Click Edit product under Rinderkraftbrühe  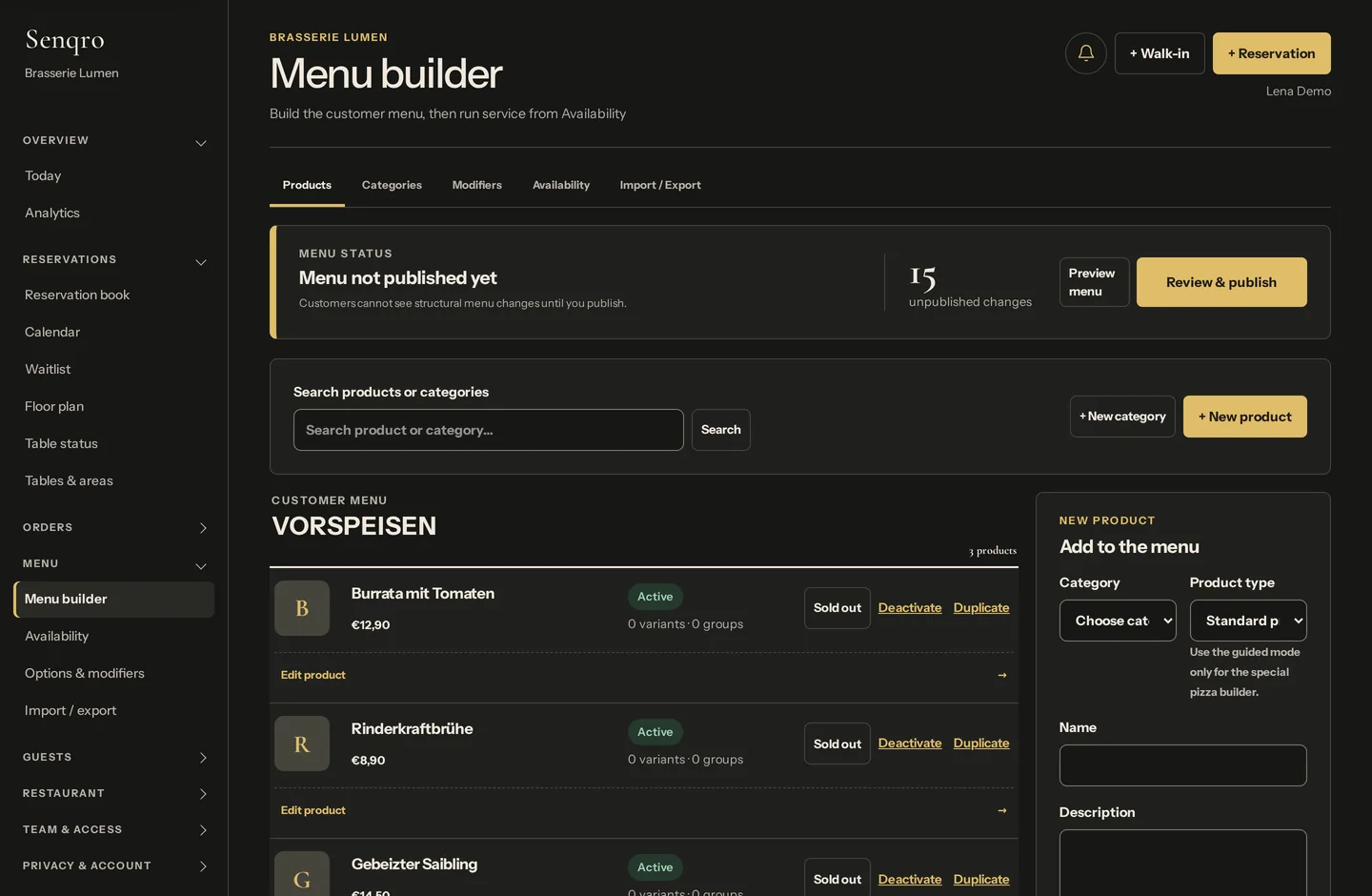(x=313, y=810)
